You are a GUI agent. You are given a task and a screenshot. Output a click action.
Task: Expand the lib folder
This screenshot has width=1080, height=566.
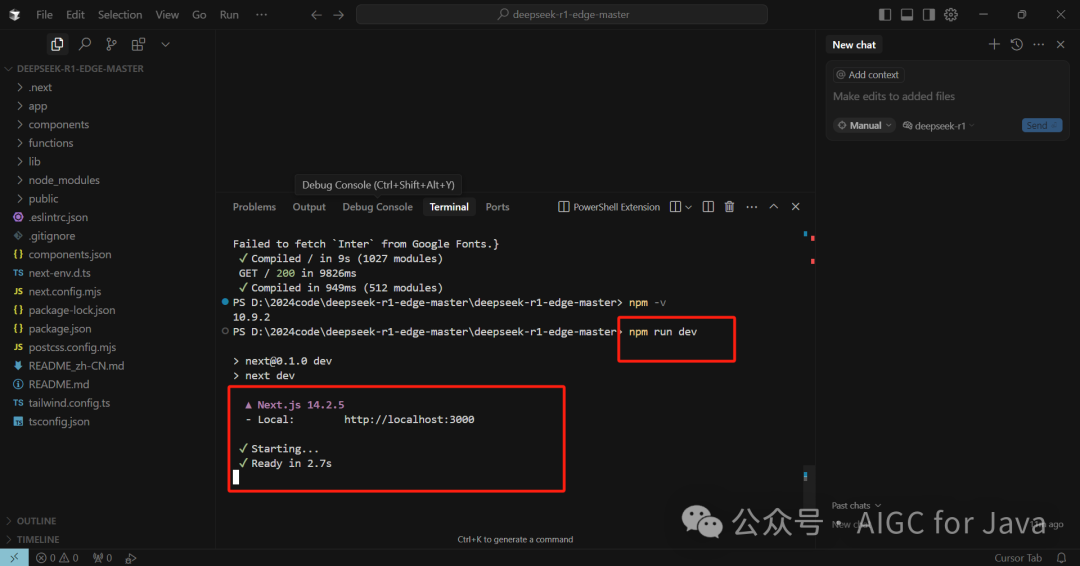click(x=34, y=162)
